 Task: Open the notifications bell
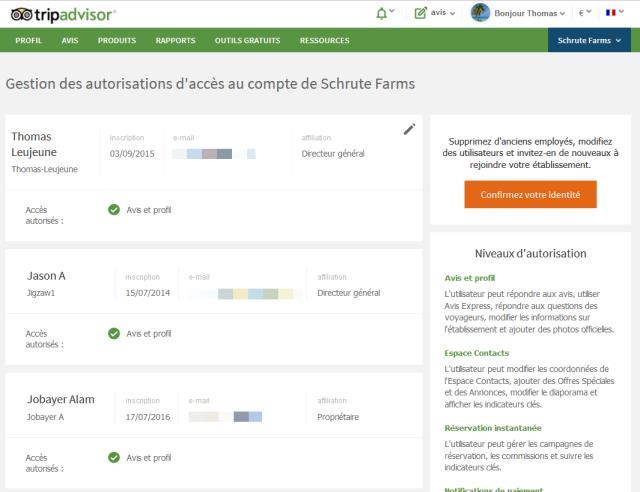(x=381, y=13)
